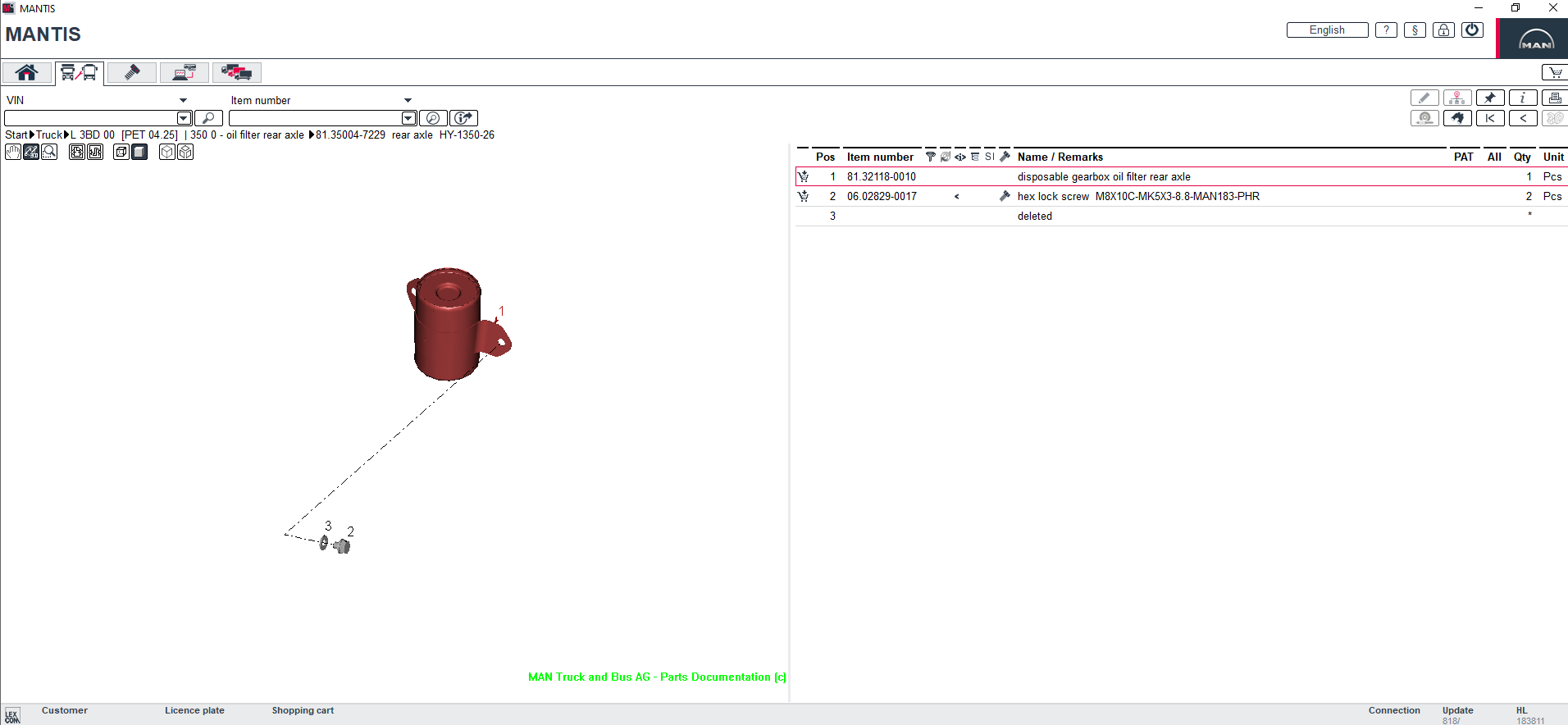
Task: Click the fit drawing to window icon
Action: pos(77,152)
